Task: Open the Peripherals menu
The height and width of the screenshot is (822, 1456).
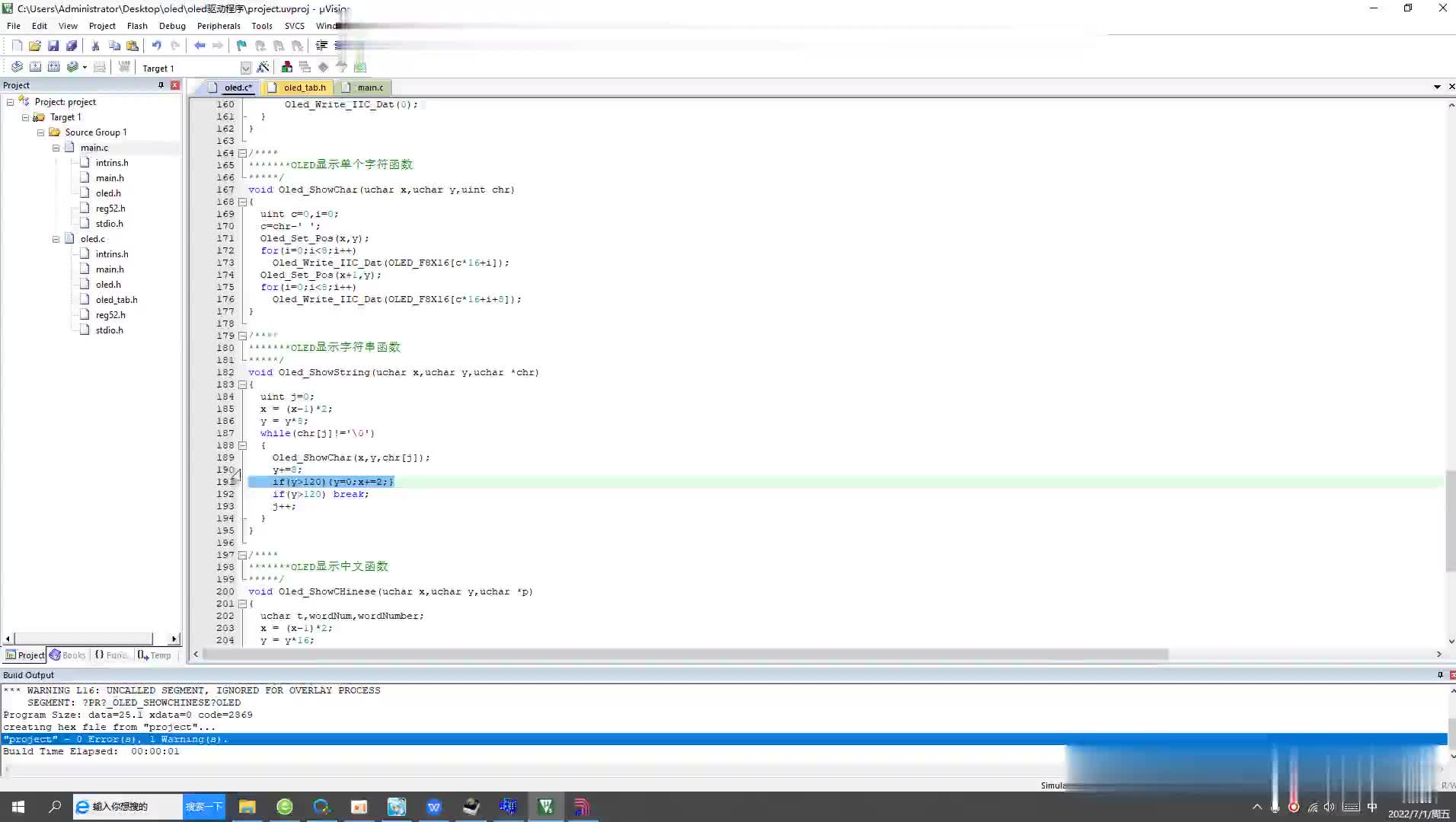Action: (219, 26)
